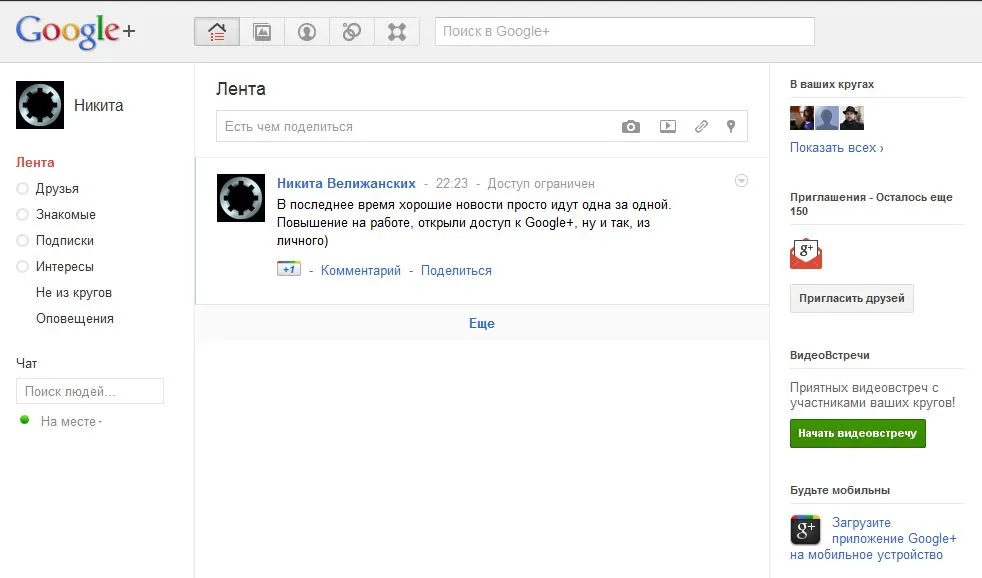
Task: Open the third circle member photo with hat
Action: 852,118
